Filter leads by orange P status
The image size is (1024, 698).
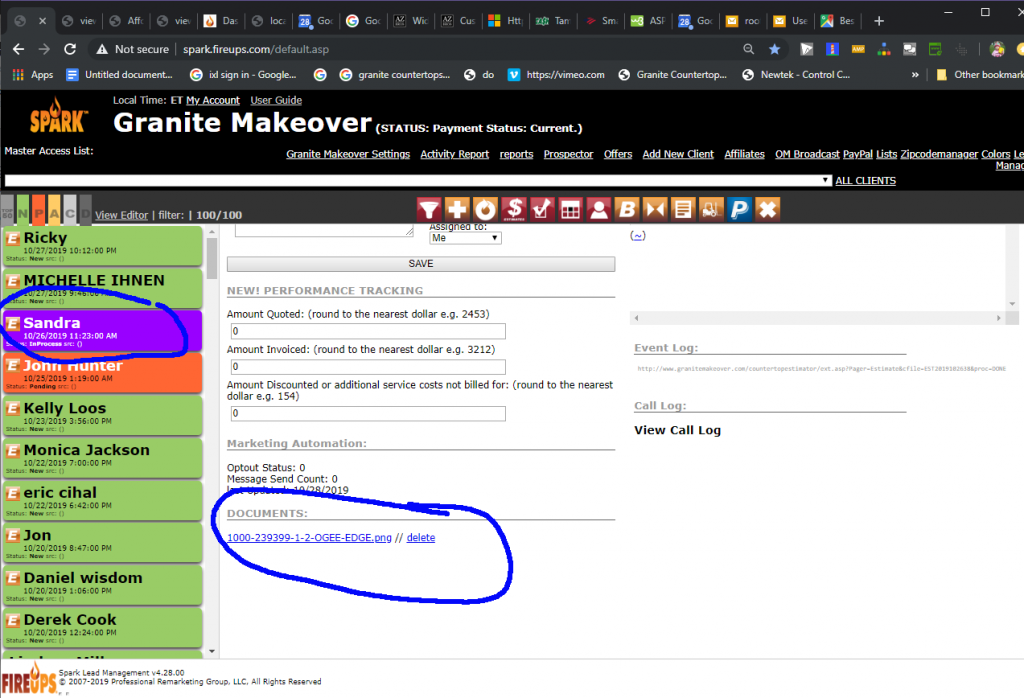[x=39, y=210]
